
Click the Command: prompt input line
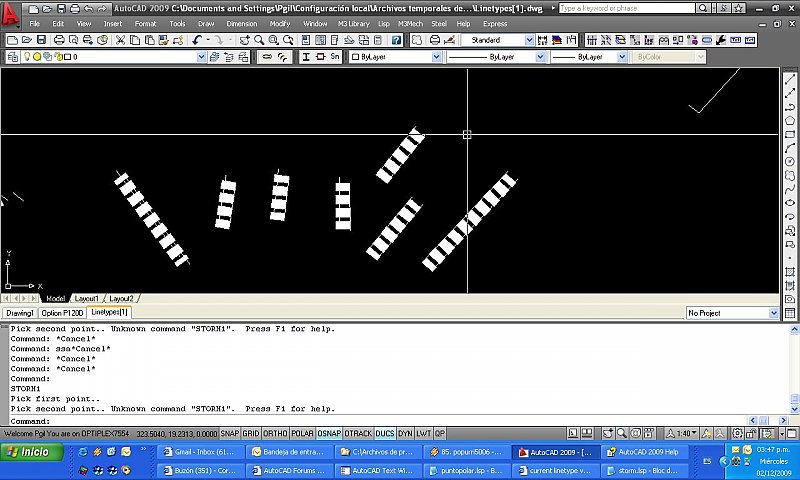tap(378, 421)
